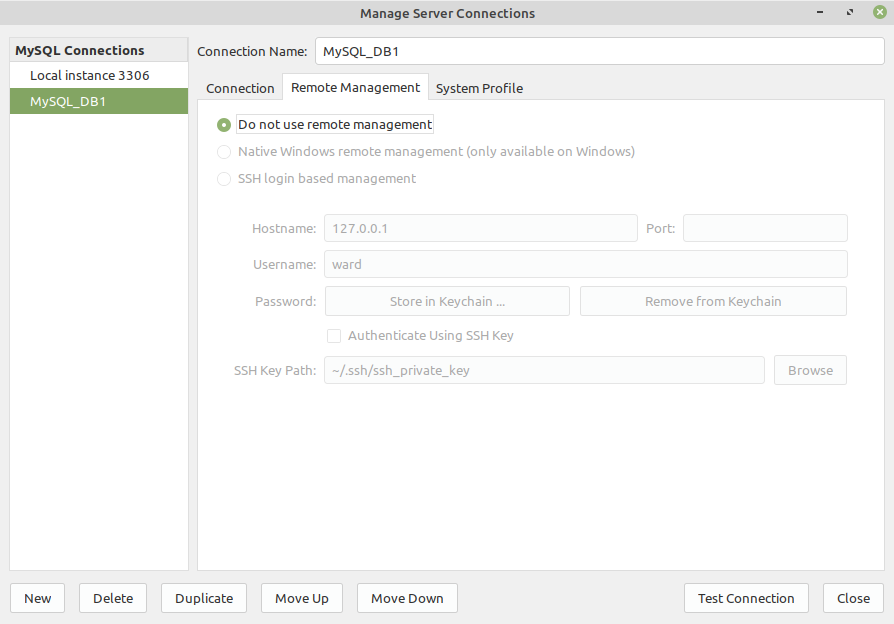Select 'Do not use remote management' option
The height and width of the screenshot is (624, 894).
click(x=223, y=124)
